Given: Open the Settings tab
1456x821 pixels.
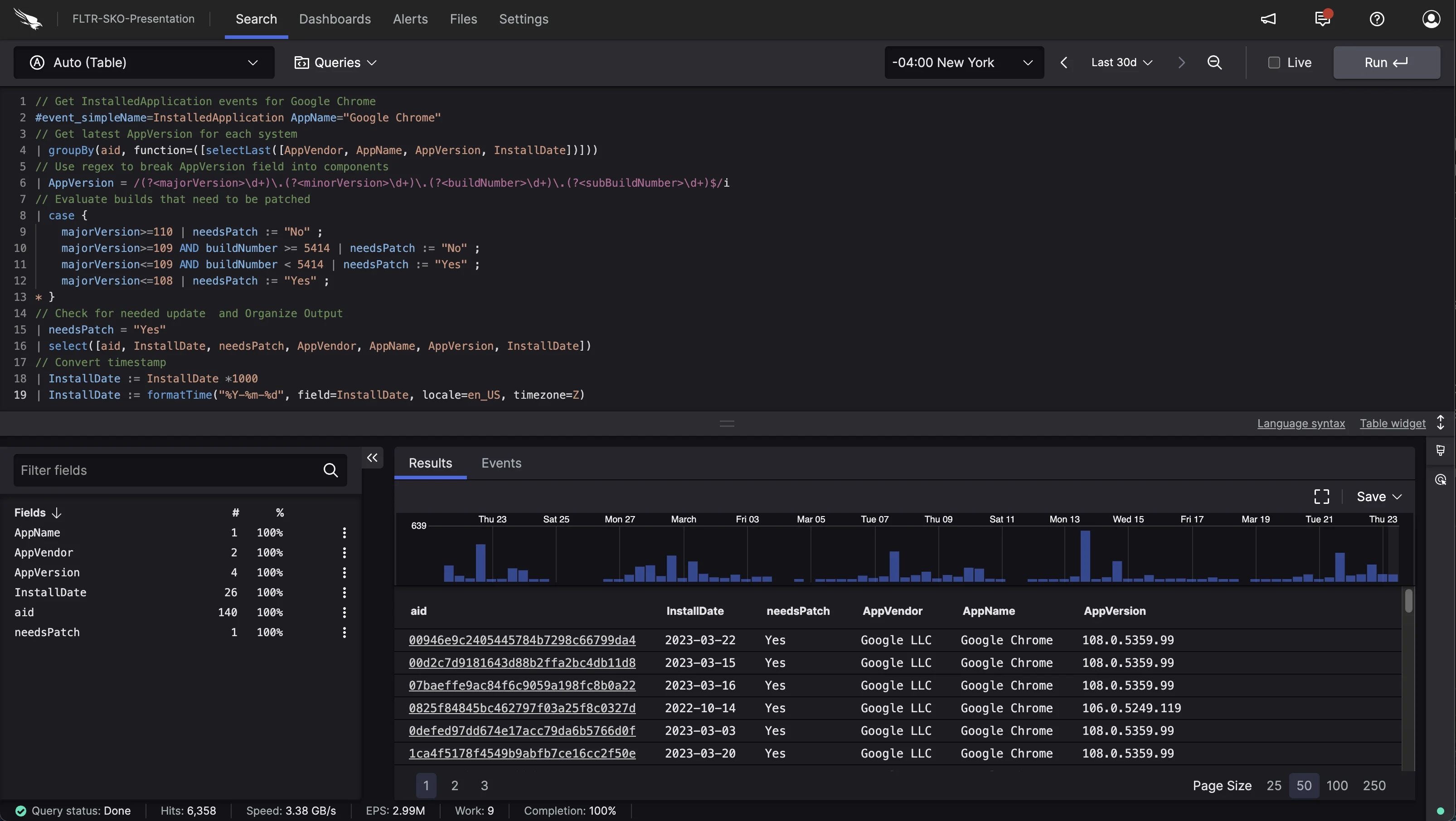Looking at the screenshot, I should coord(524,19).
